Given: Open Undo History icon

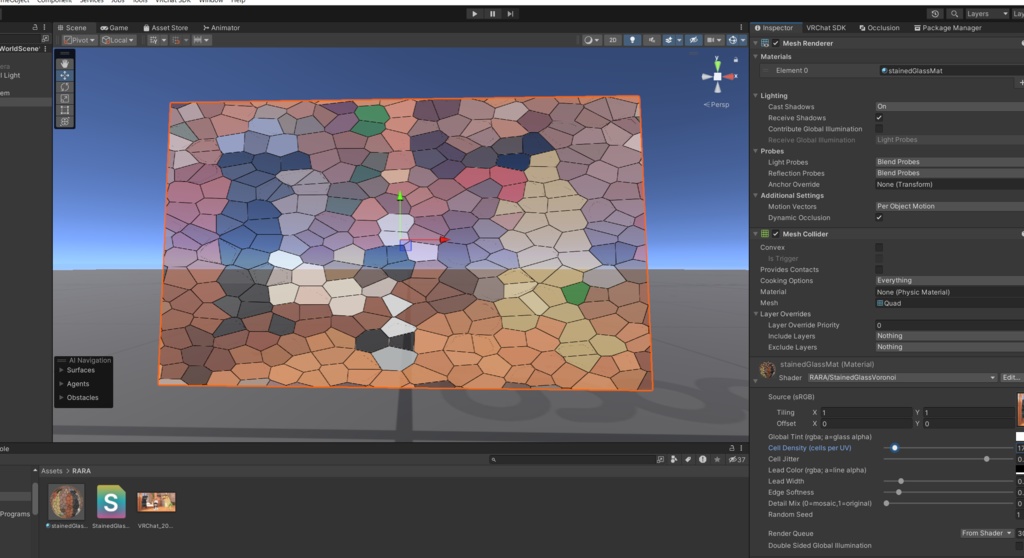Looking at the screenshot, I should click(x=935, y=14).
